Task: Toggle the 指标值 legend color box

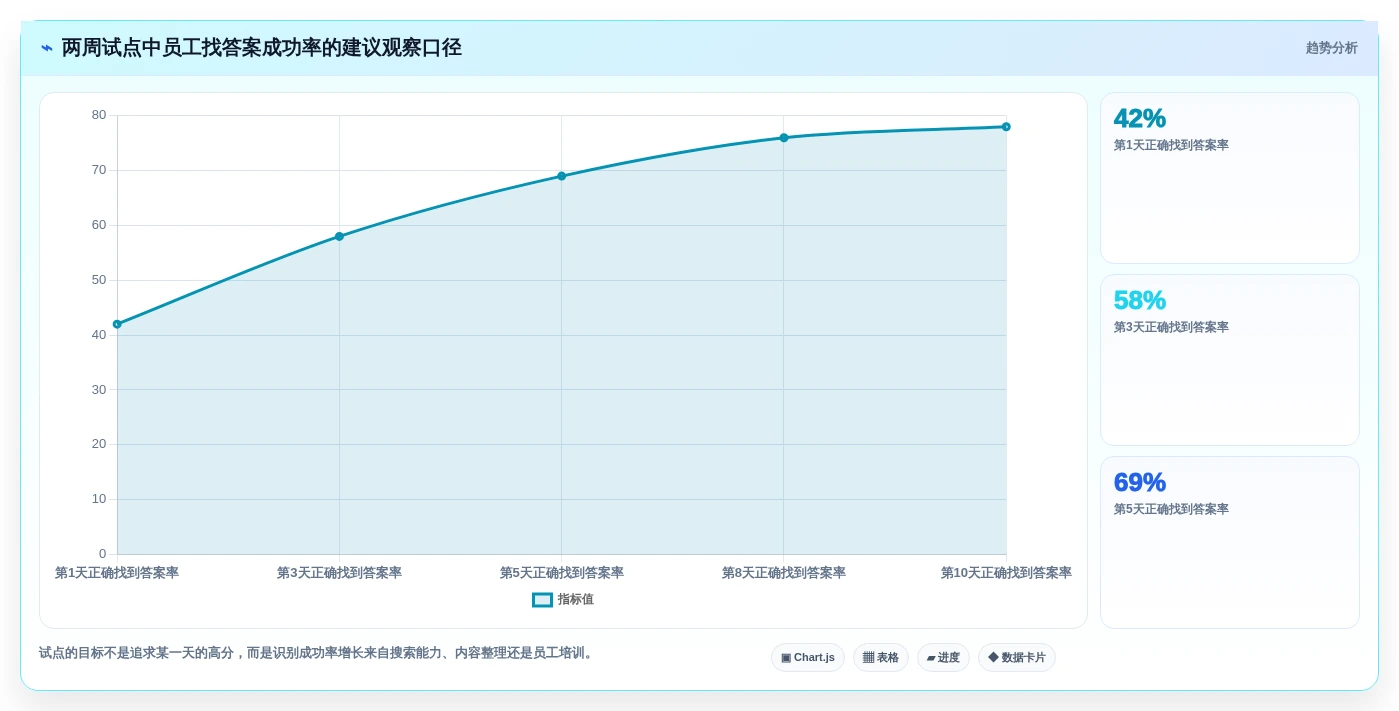Action: coord(542,600)
